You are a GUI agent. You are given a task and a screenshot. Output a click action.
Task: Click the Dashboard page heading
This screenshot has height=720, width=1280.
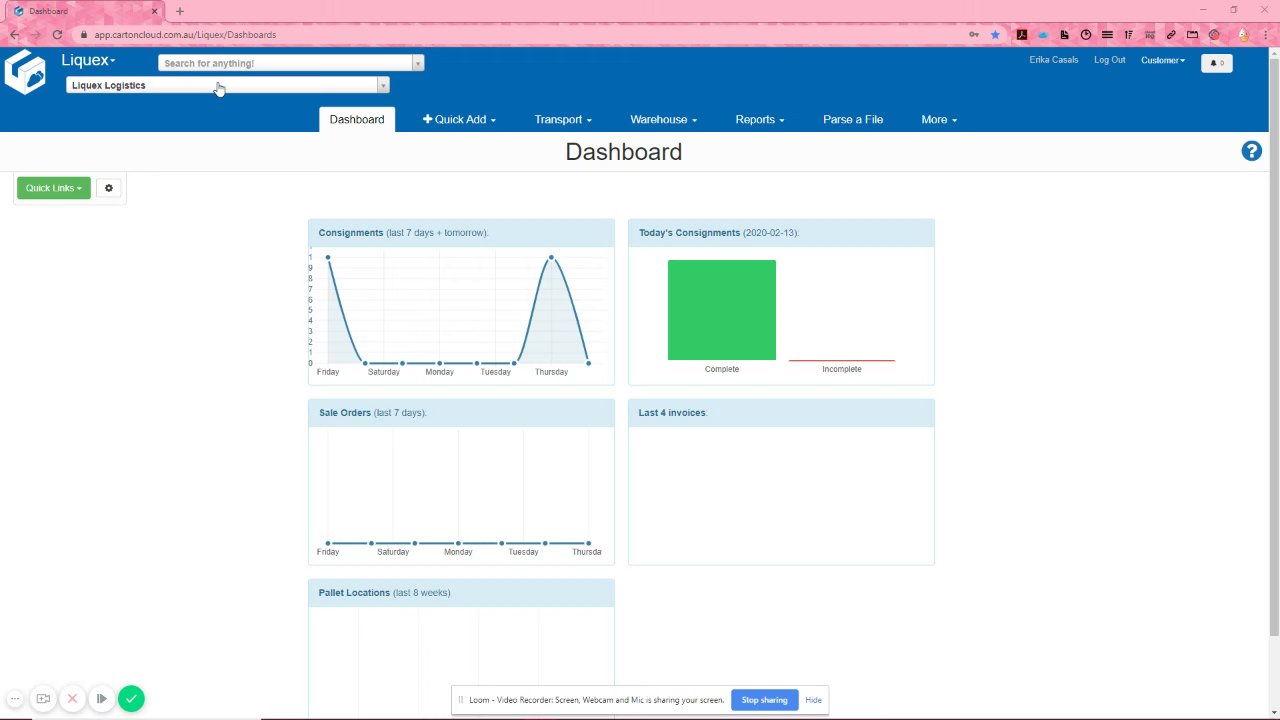click(x=624, y=152)
